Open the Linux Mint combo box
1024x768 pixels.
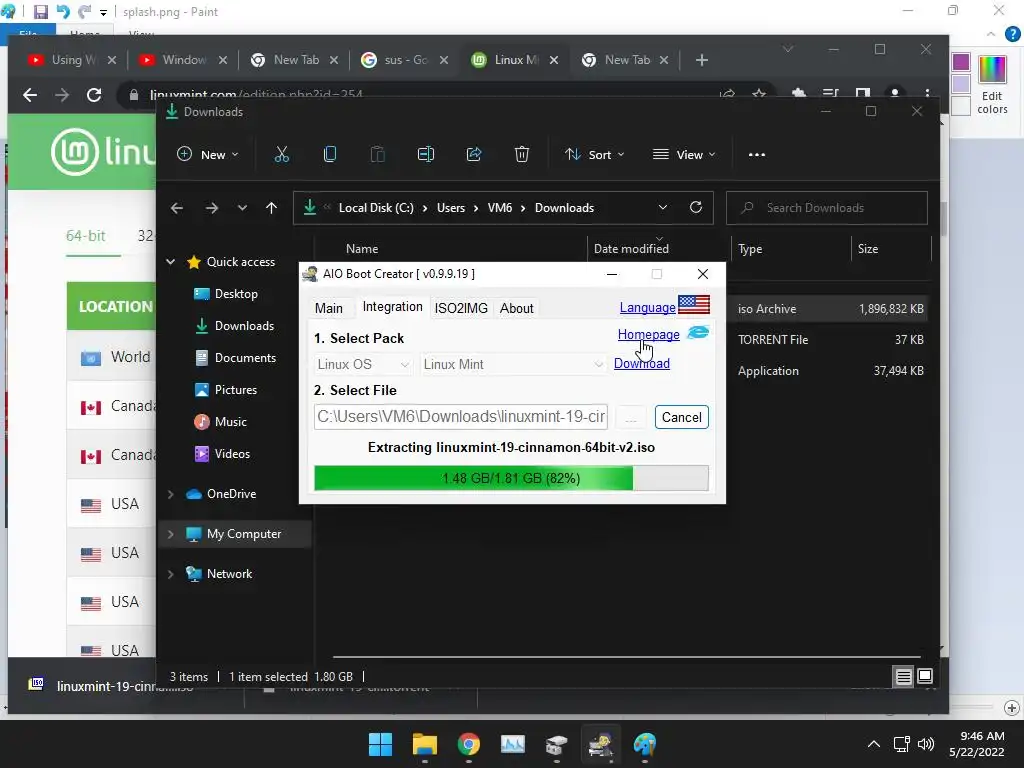pos(513,364)
